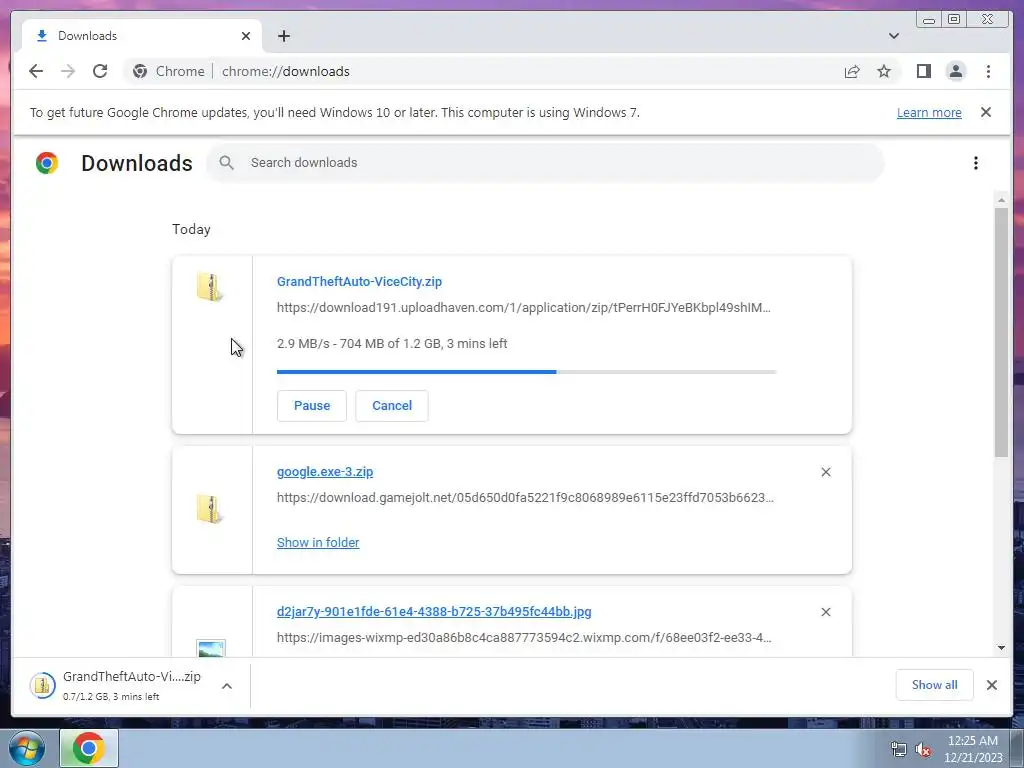This screenshot has height=768, width=1024.
Task: Close the bottom download shelf
Action: pyautogui.click(x=991, y=685)
